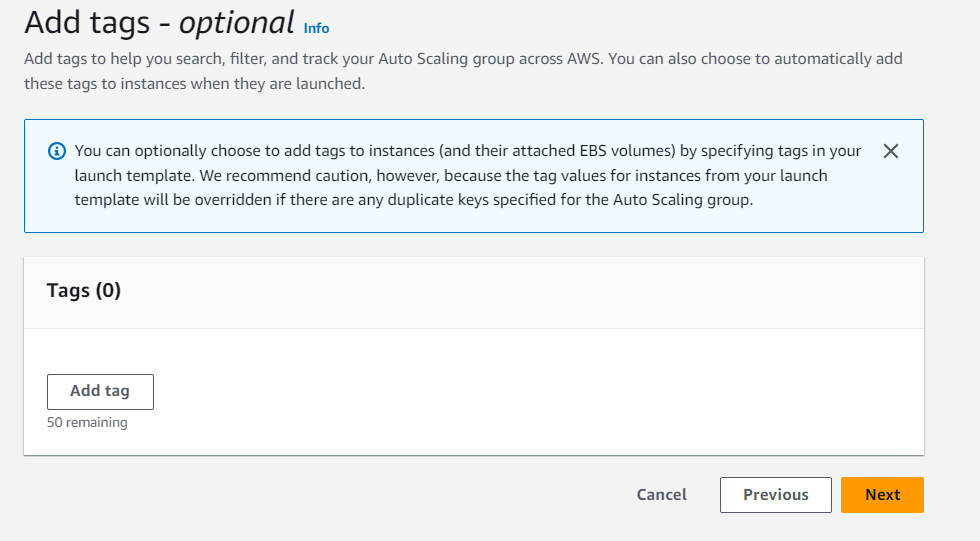Click the Add tags - optional page heading
Viewport: 980px width, 541px height.
(x=159, y=23)
